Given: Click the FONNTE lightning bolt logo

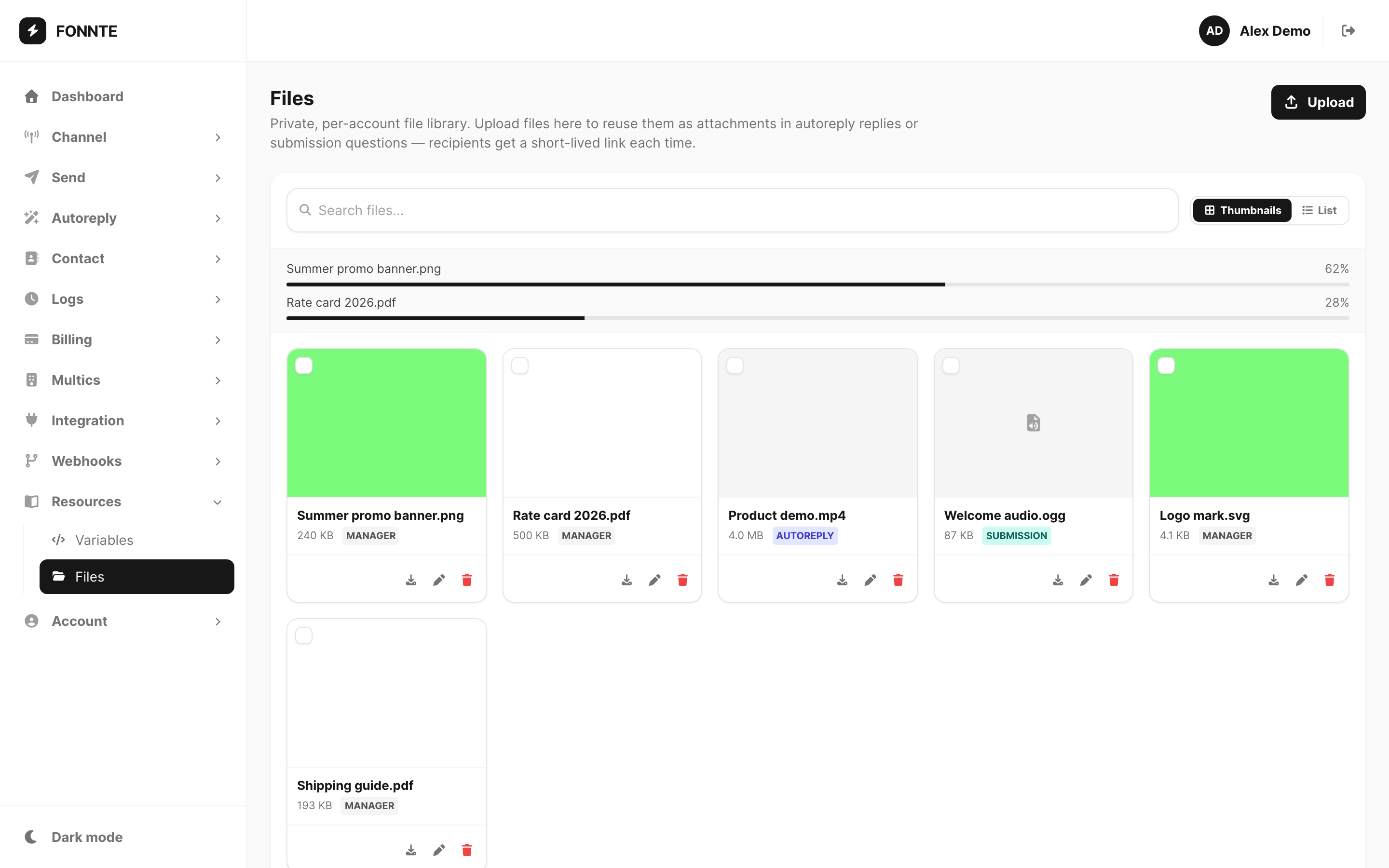Looking at the screenshot, I should [33, 30].
